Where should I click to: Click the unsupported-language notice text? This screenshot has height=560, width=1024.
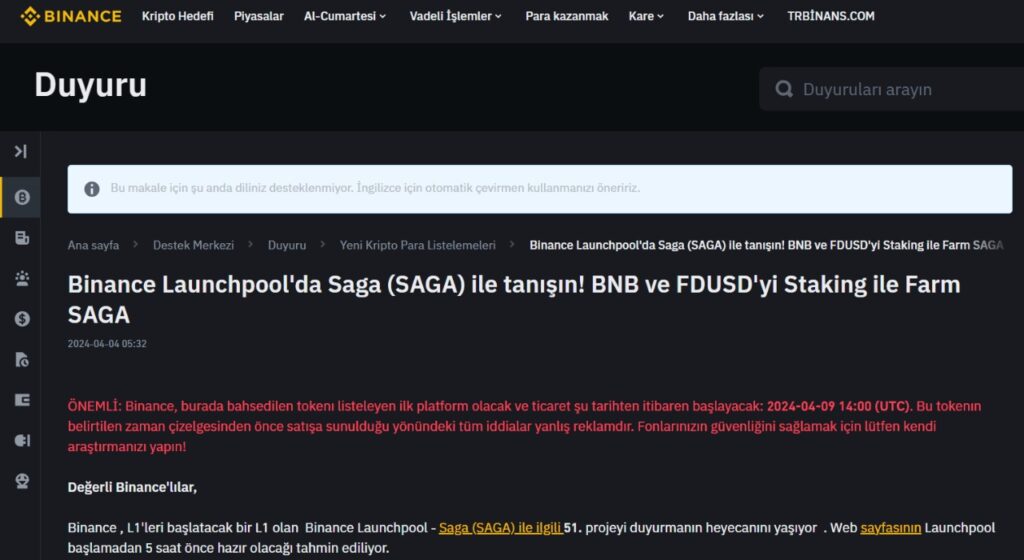(x=375, y=188)
